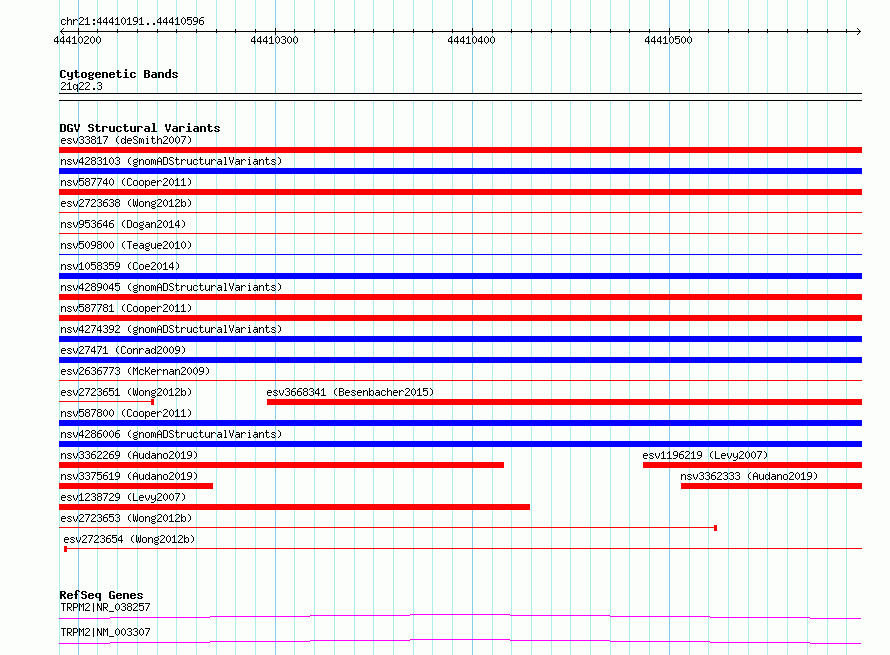Click the blue bar under nsv4283103
The image size is (890, 655).
click(460, 171)
